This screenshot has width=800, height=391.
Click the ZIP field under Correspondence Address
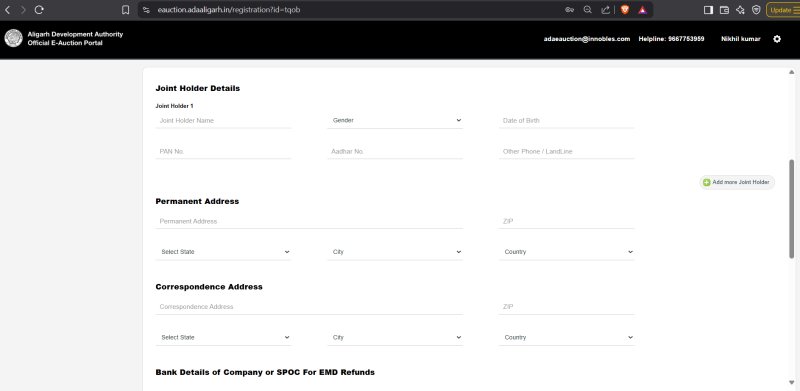[567, 307]
